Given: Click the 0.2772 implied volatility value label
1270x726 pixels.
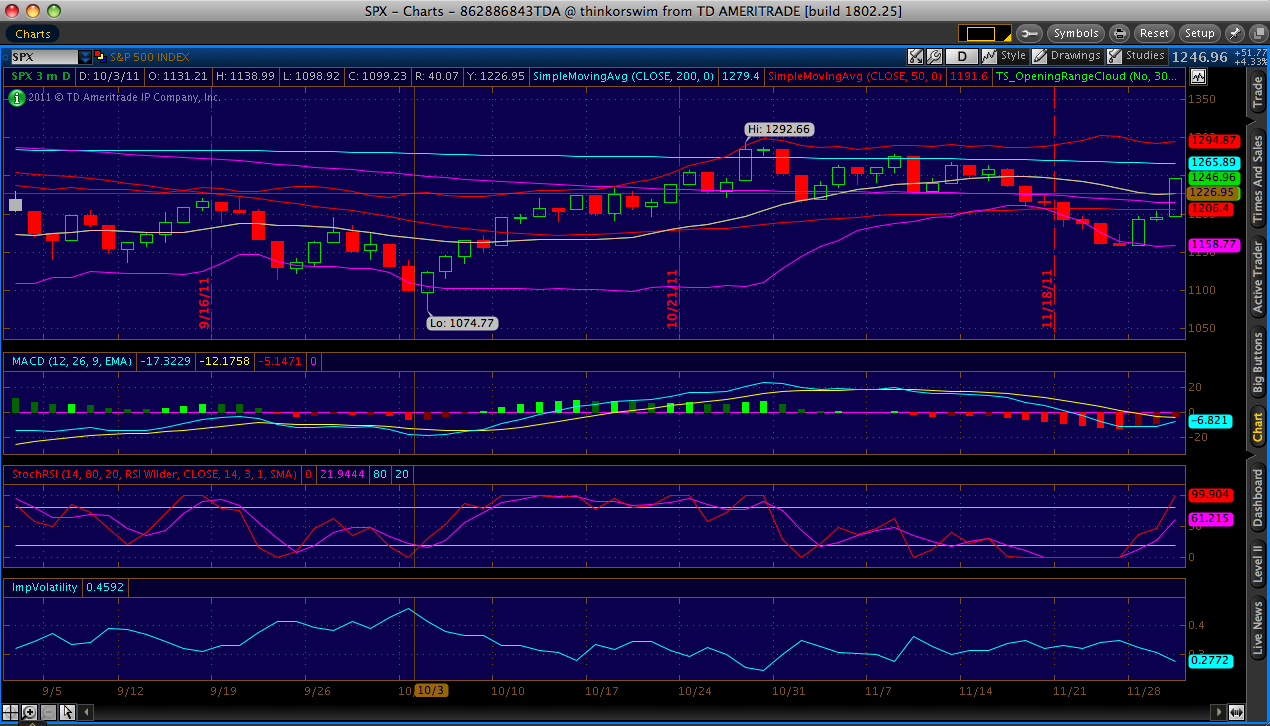Looking at the screenshot, I should 1210,660.
